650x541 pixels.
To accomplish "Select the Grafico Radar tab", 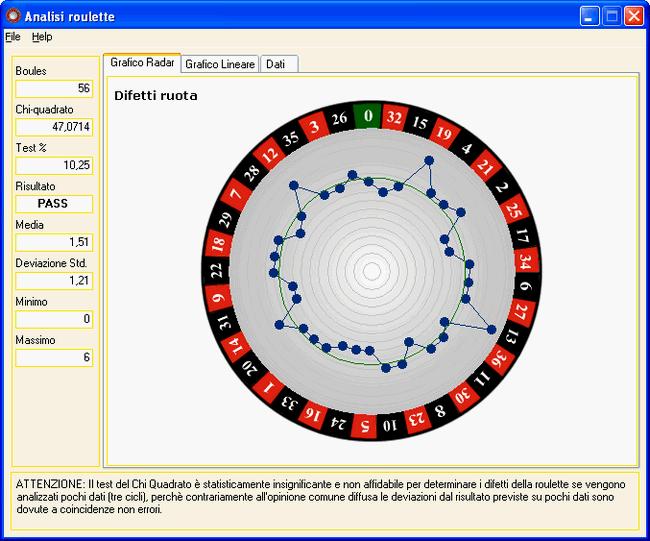I will point(142,63).
